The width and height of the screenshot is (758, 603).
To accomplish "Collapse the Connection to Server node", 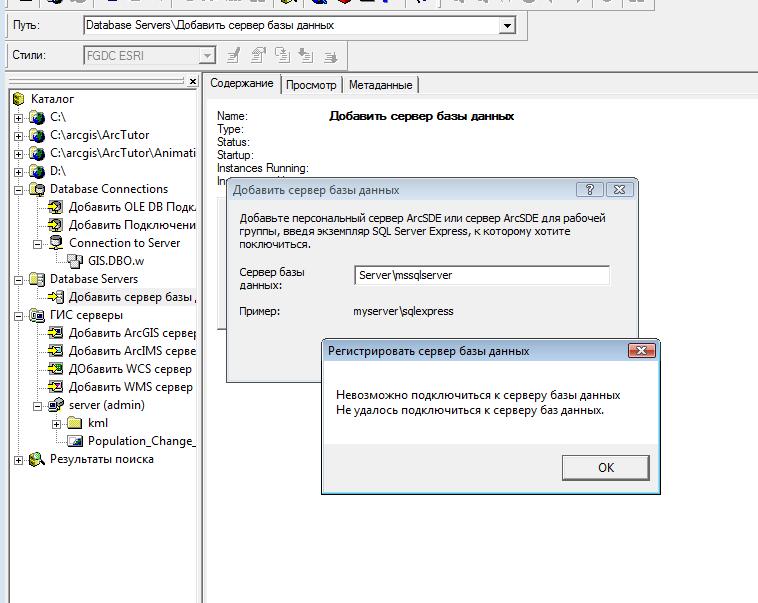I will point(37,244).
